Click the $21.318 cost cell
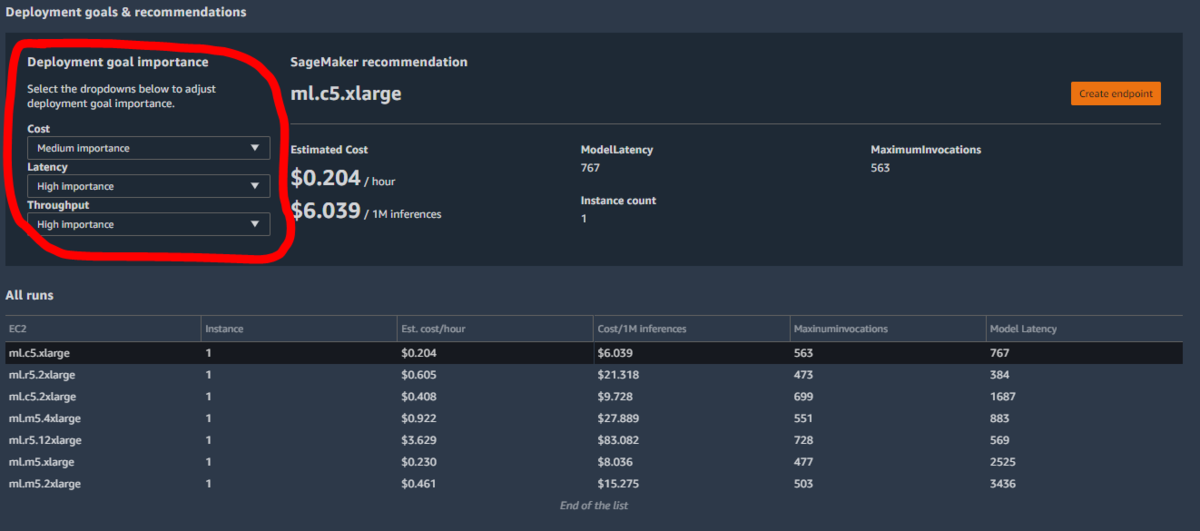Screen dimensions: 1200x531 pos(619,375)
